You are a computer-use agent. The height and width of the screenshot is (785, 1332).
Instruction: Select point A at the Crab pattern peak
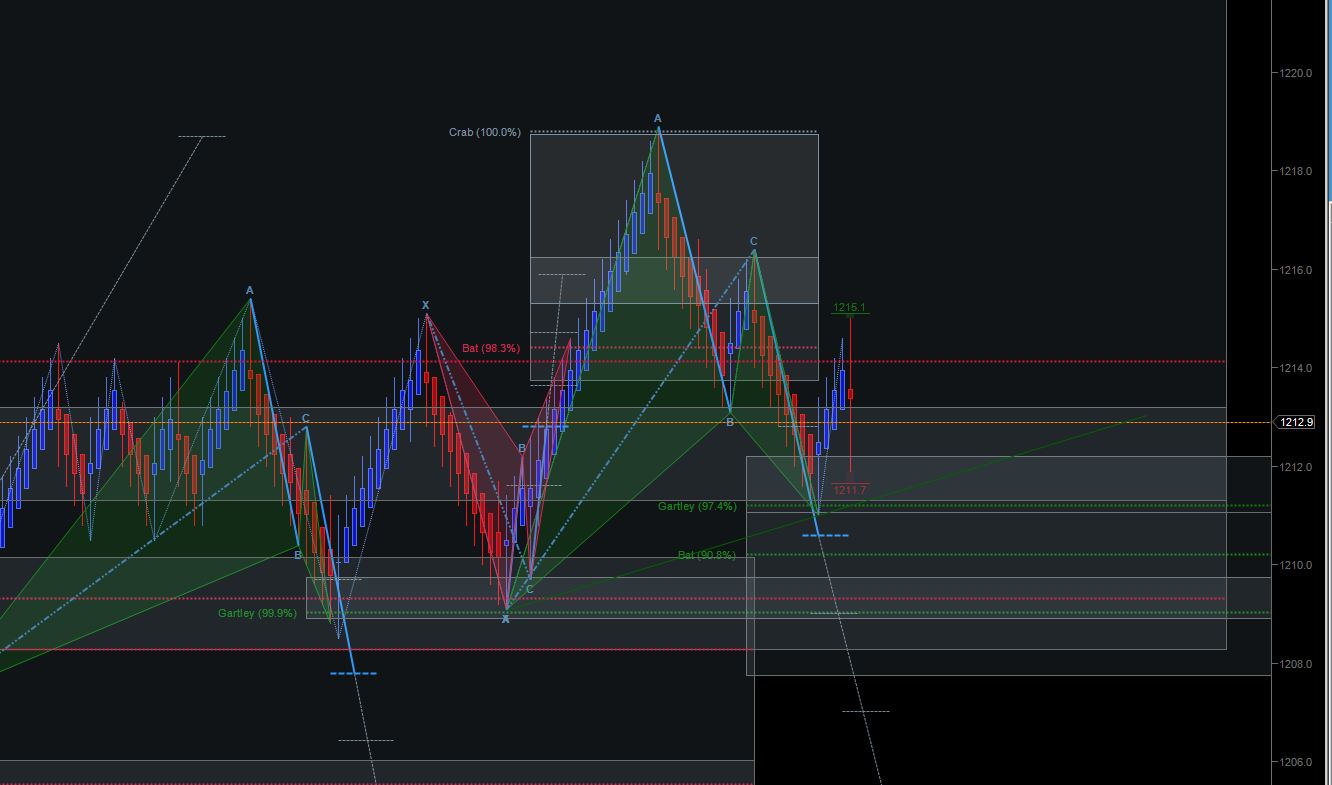point(658,118)
